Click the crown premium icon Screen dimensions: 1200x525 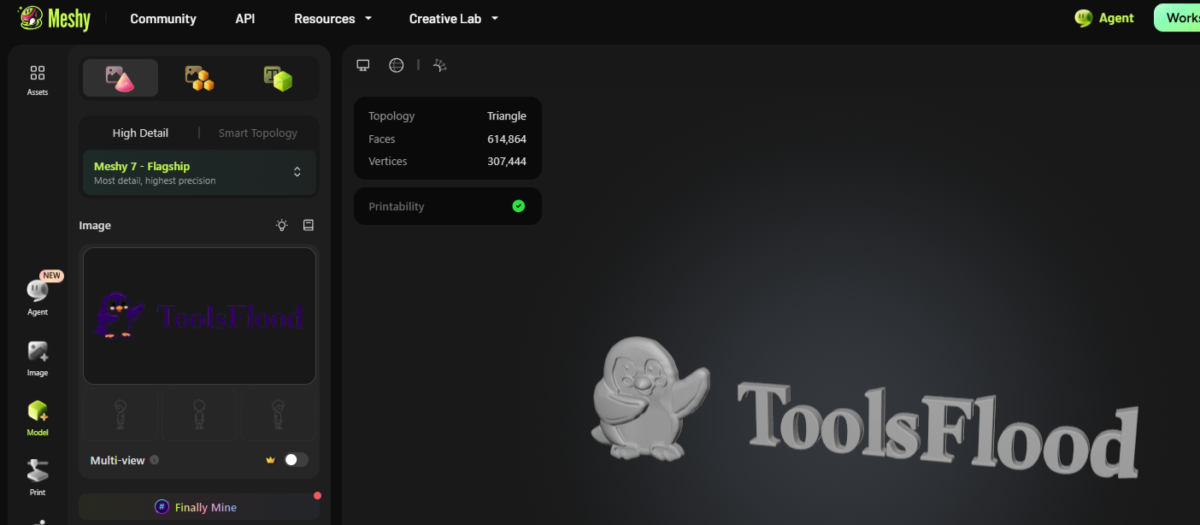pyautogui.click(x=270, y=460)
